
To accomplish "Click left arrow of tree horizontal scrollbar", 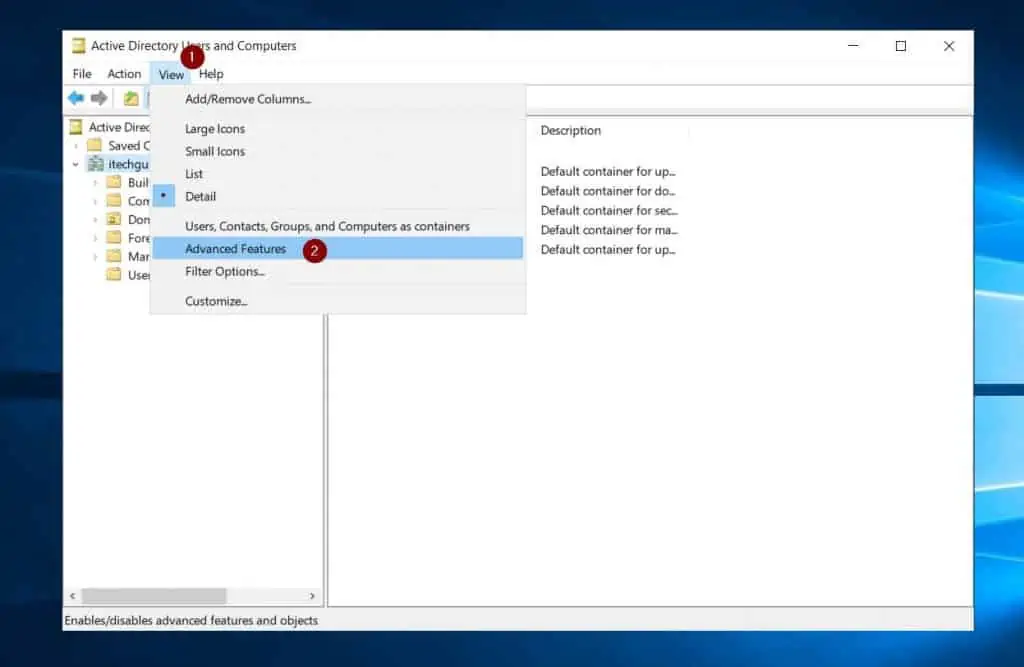I will 72,596.
